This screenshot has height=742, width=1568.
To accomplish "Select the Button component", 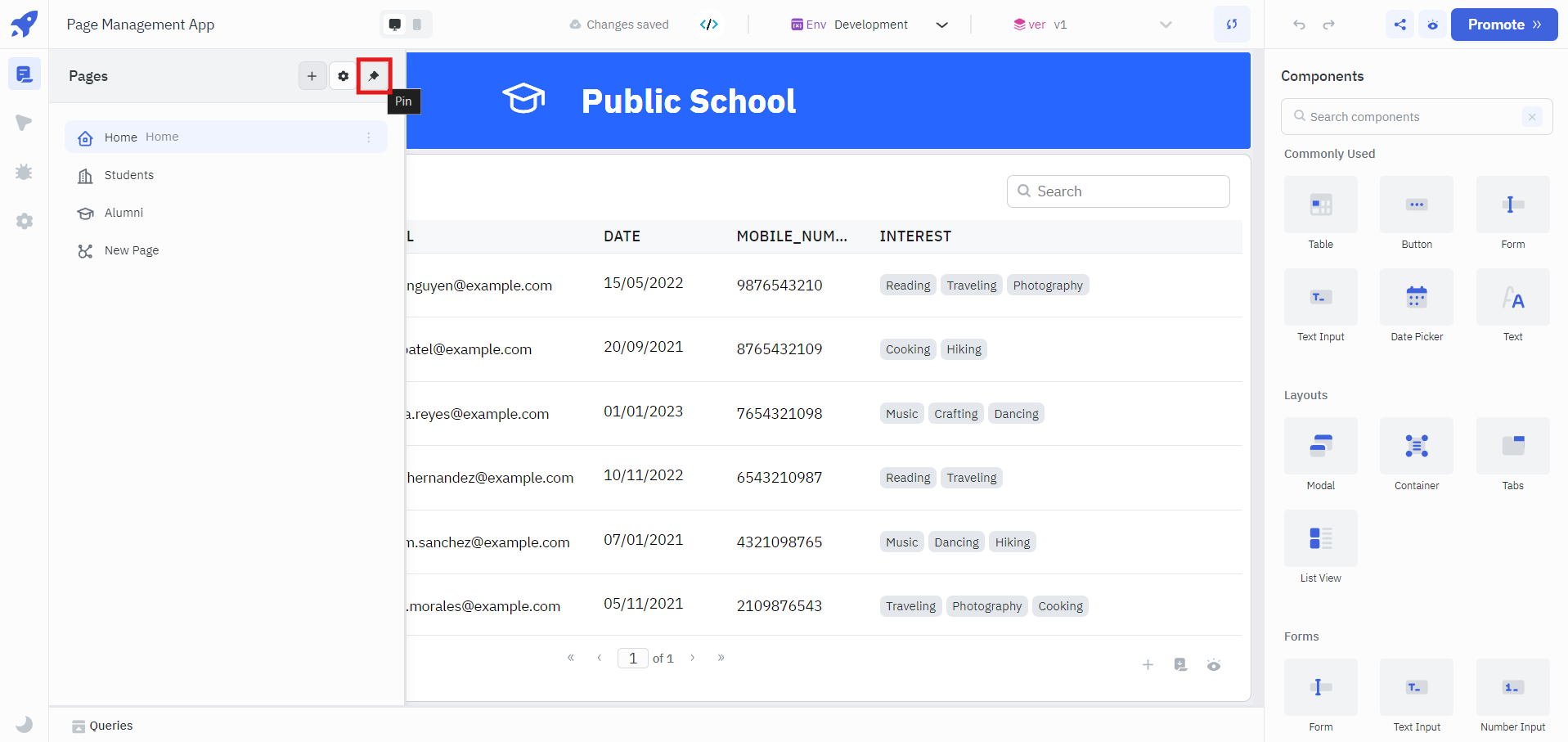I will (1417, 214).
